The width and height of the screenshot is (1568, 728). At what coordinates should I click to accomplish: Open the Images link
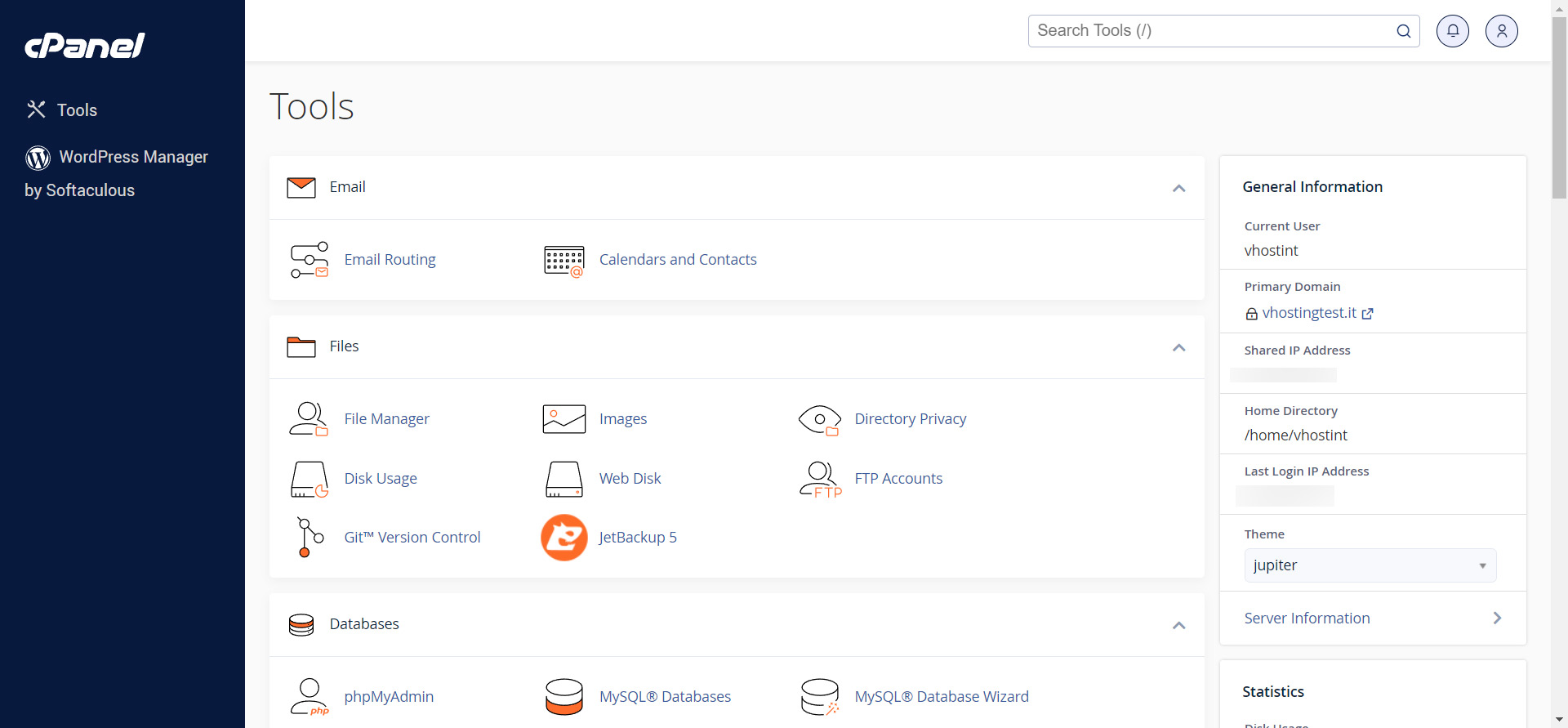pos(623,419)
